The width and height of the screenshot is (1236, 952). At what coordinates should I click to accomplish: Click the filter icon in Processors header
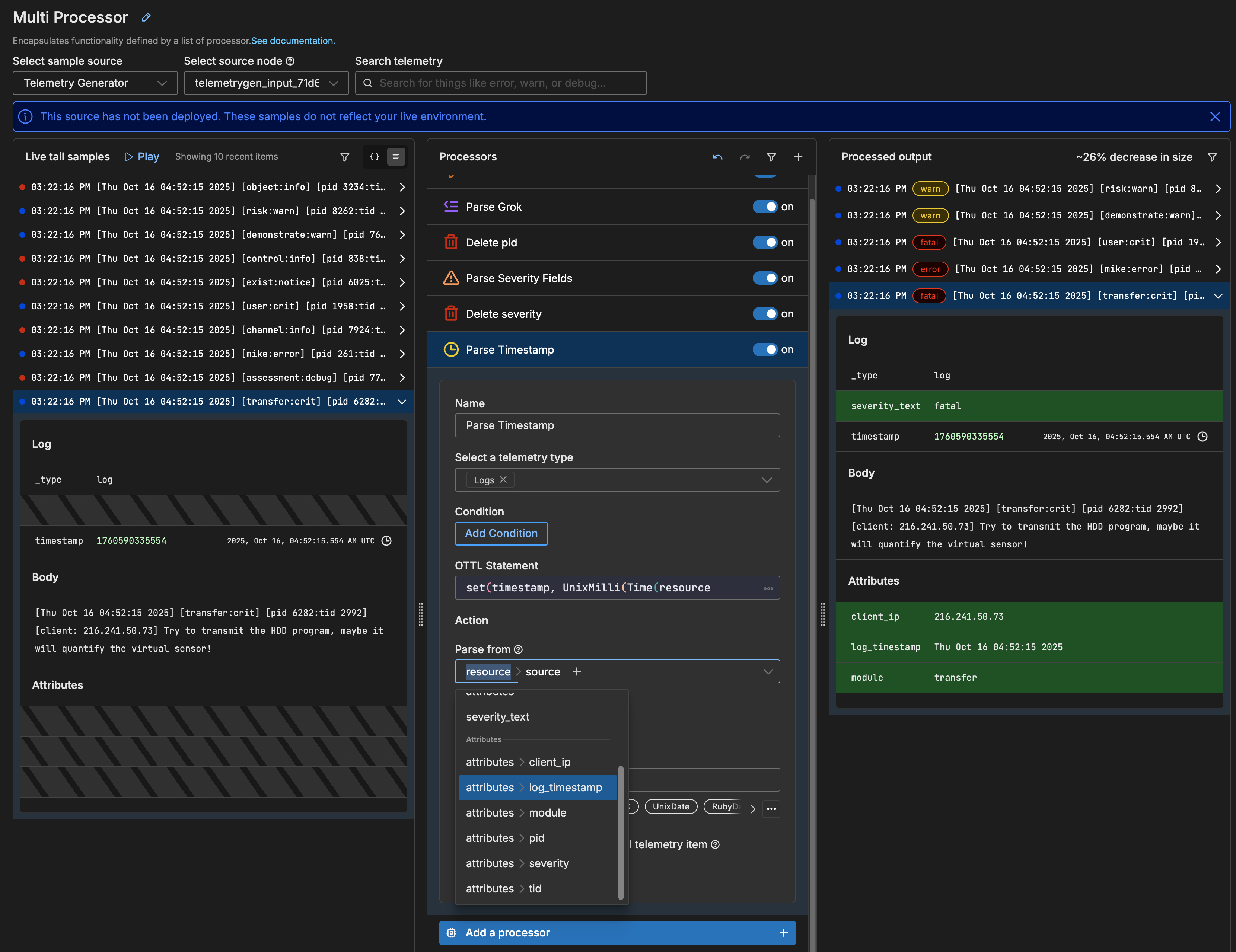coord(771,157)
